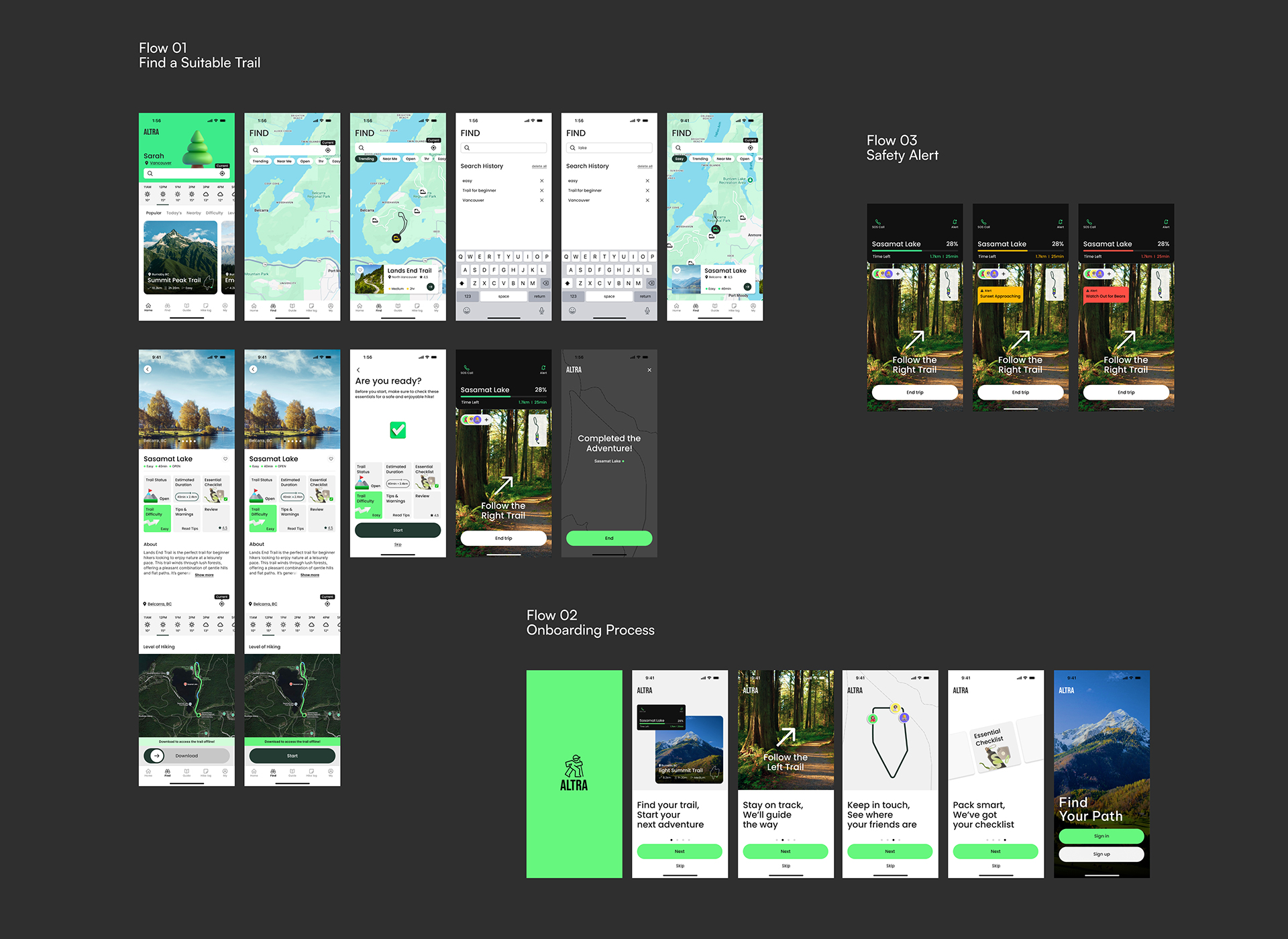Screen dimensions: 1288x939
Task: Click the X on Completed the Adventure screen
Action: 649,370
